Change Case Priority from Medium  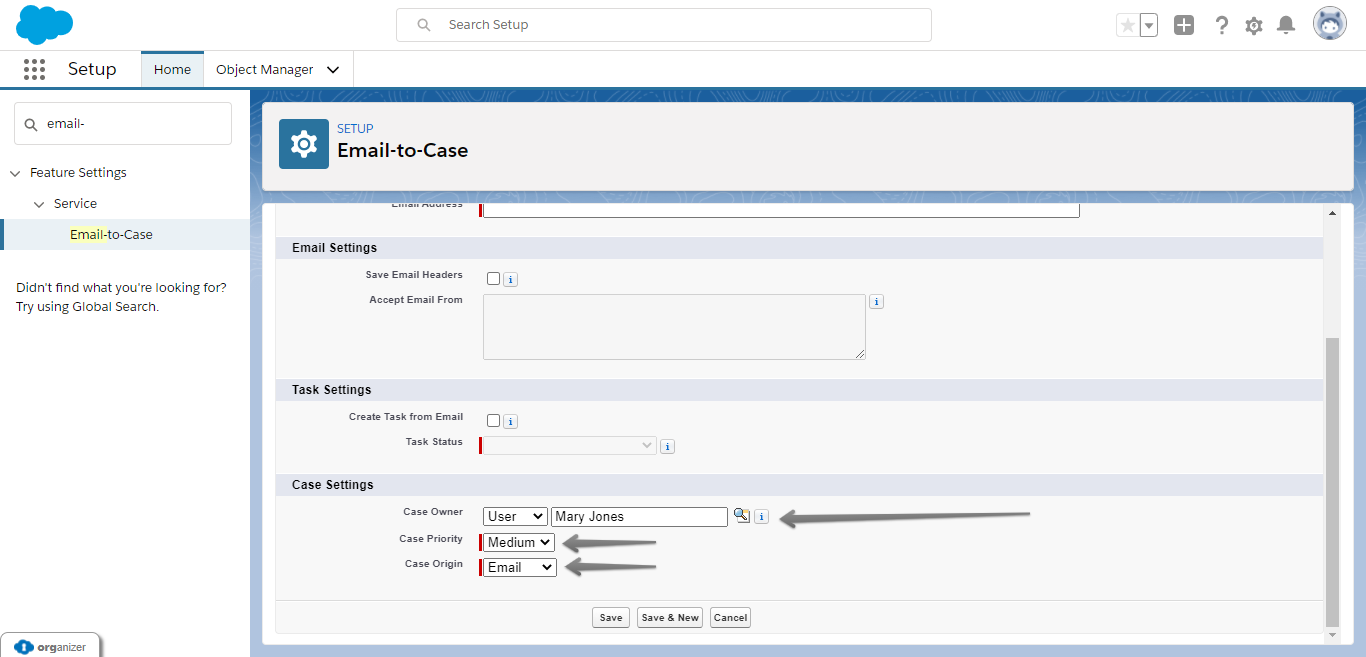click(x=517, y=542)
